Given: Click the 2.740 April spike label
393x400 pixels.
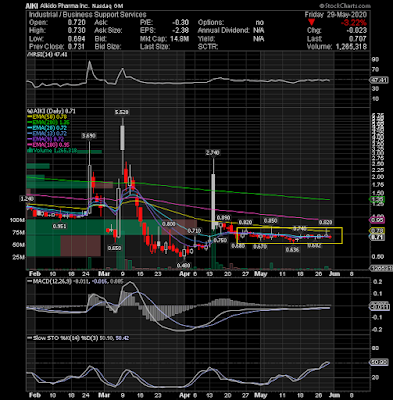Looking at the screenshot, I should tap(213, 153).
